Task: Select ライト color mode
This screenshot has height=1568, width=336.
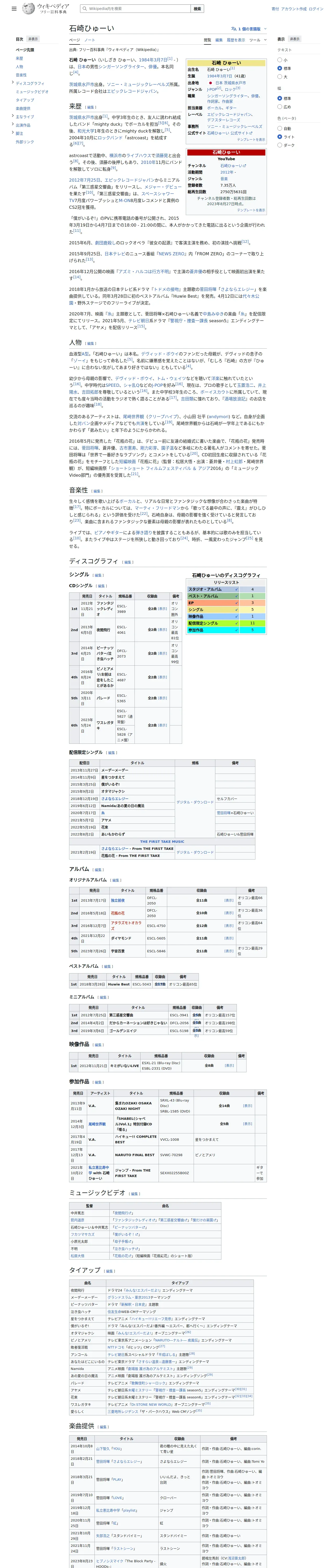Action: point(280,137)
